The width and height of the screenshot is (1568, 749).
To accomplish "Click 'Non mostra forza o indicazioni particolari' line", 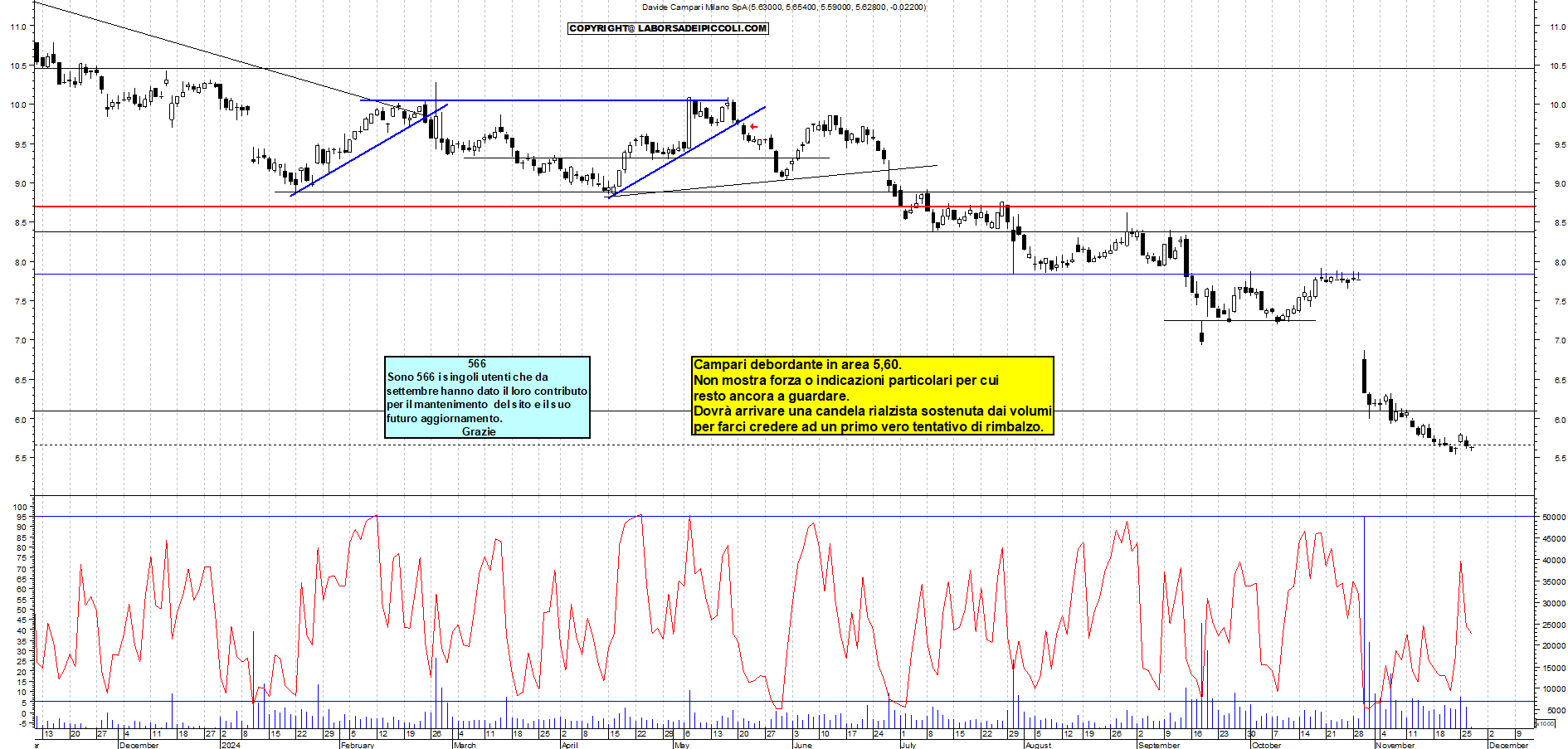I will [846, 380].
